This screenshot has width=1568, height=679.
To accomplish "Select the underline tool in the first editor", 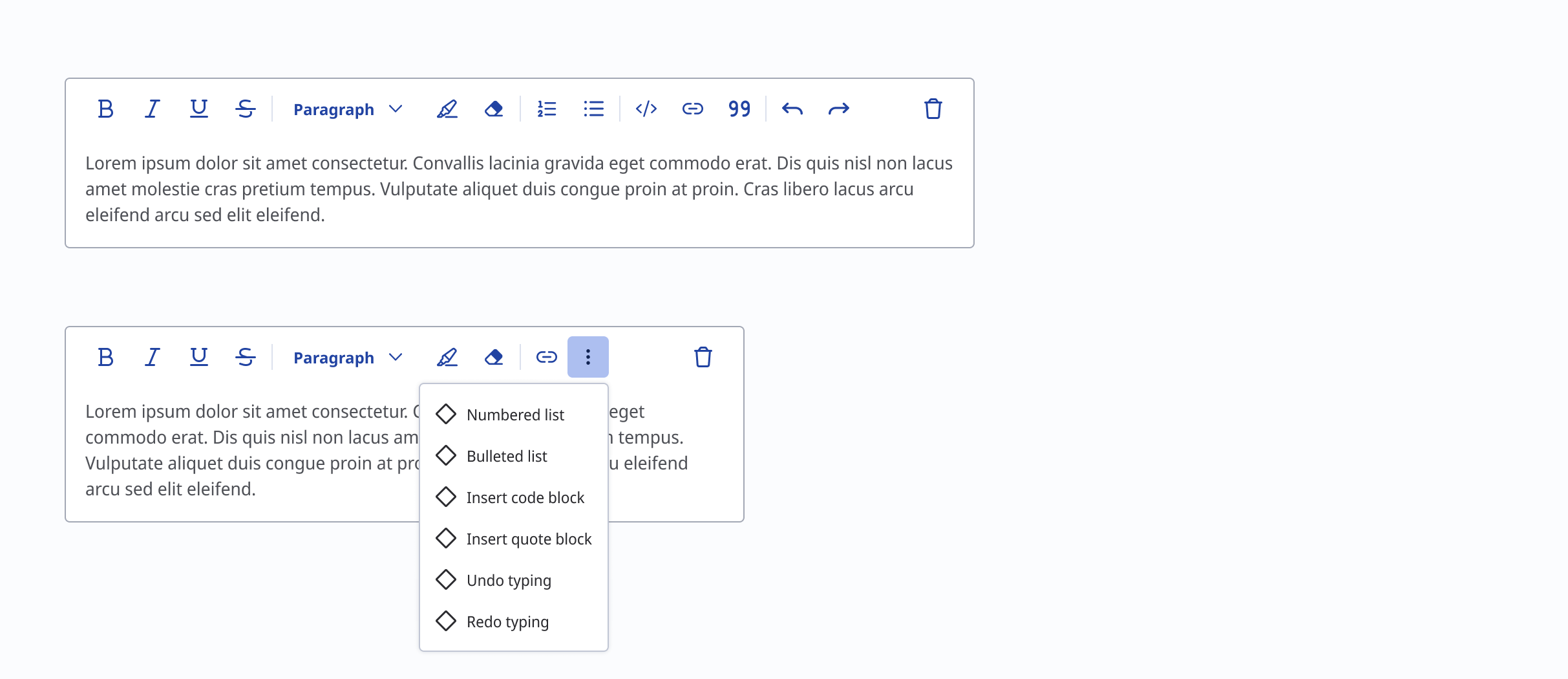I will [198, 109].
